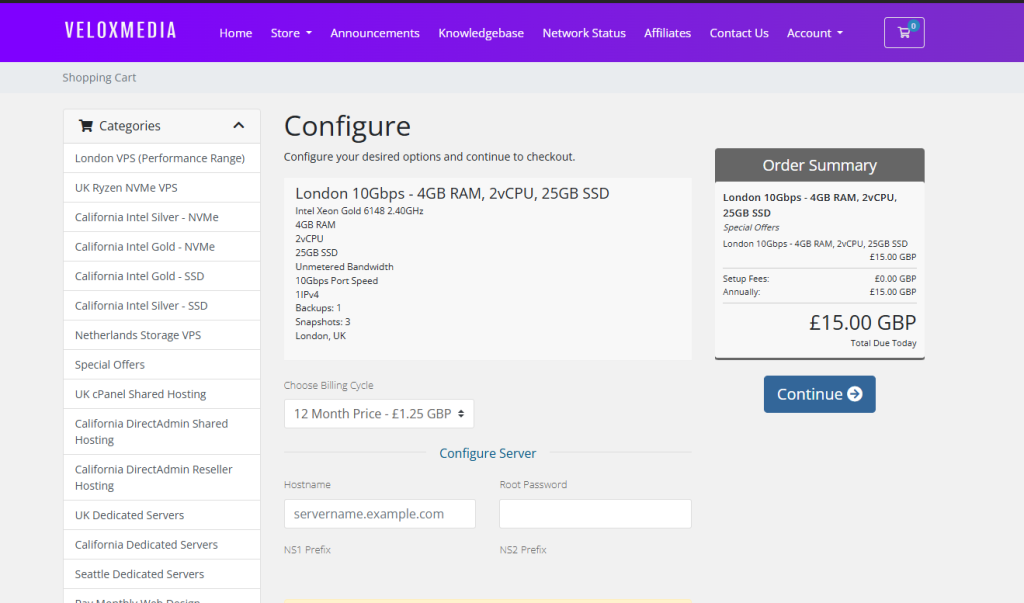Click the Configure Server section heading
Screen dimensions: 1024x603
click(487, 453)
